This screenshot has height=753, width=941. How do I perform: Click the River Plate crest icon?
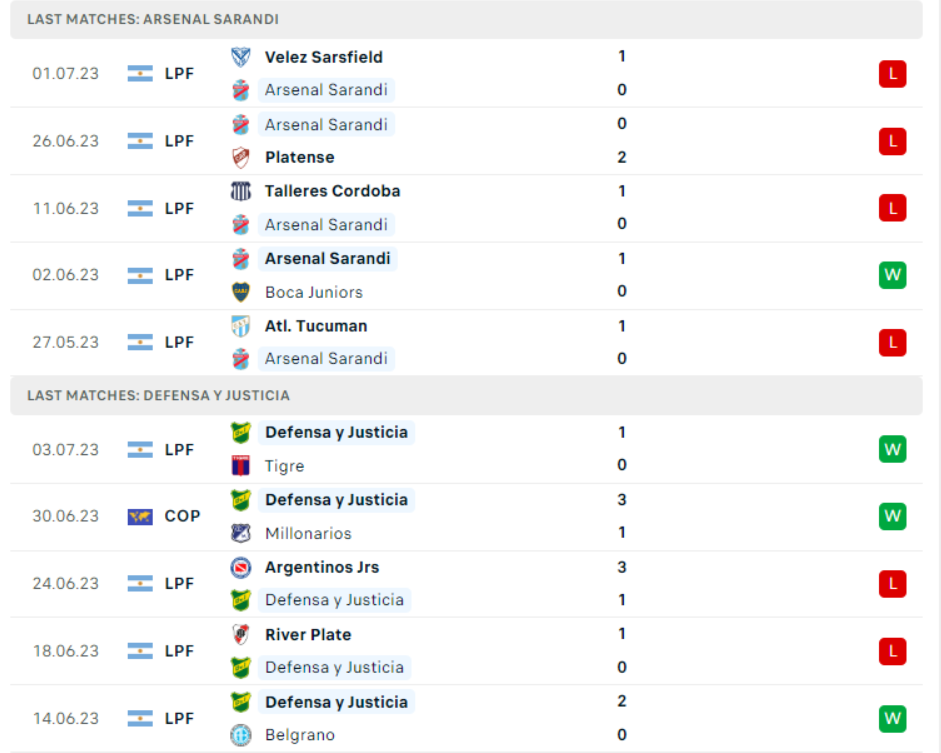[x=241, y=635]
